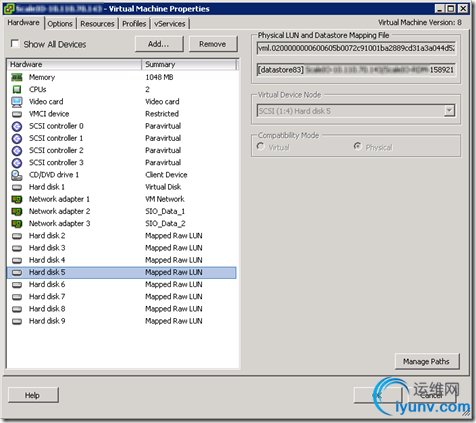This screenshot has height=423, width=476.
Task: Click the CD/DVD drive 1 icon
Action: pos(17,175)
